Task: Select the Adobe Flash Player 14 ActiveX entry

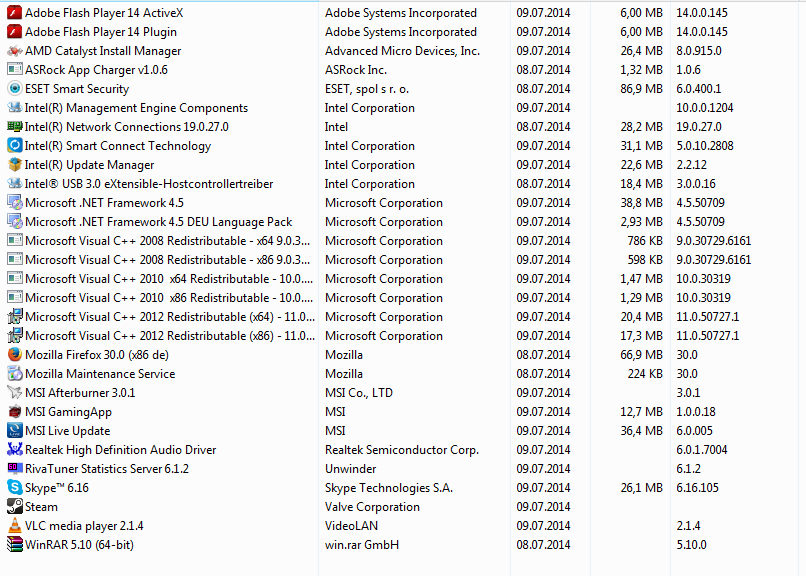Action: pyautogui.click(x=104, y=13)
